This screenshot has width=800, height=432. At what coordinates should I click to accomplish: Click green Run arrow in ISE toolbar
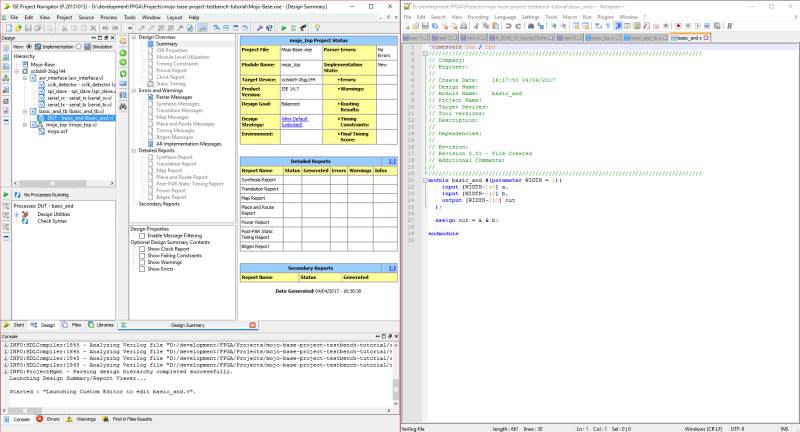tap(284, 28)
